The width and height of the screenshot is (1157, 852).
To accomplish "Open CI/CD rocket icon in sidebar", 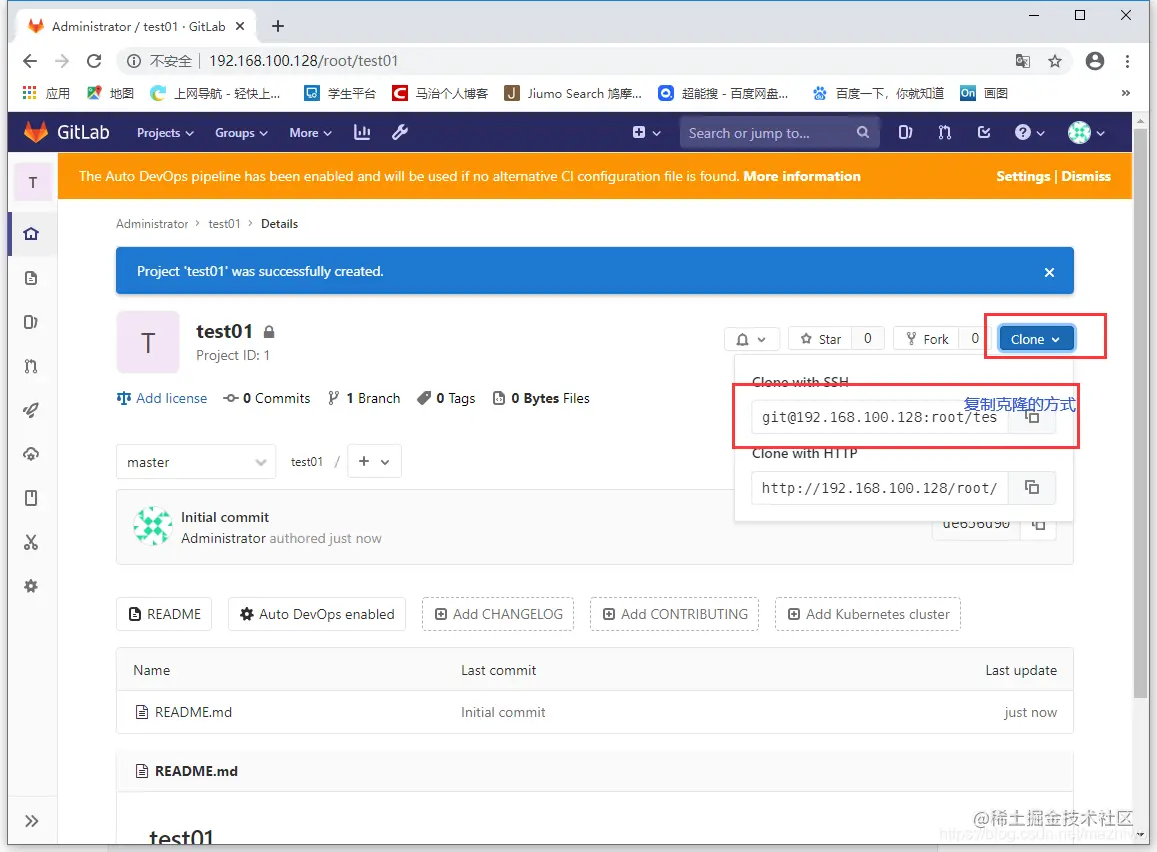I will click(x=31, y=410).
